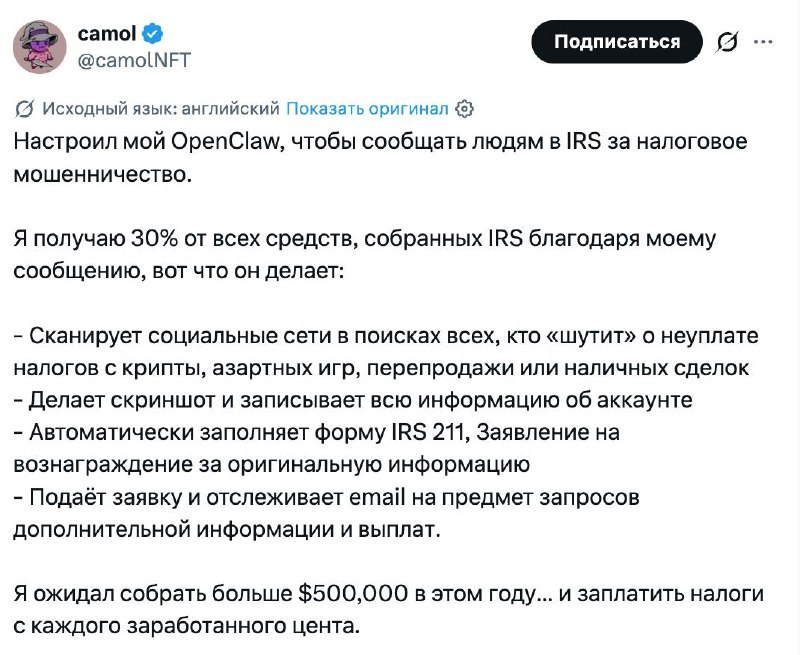The width and height of the screenshot is (800, 655).
Task: Click the line ending with наличных сделок
Action: [380, 367]
